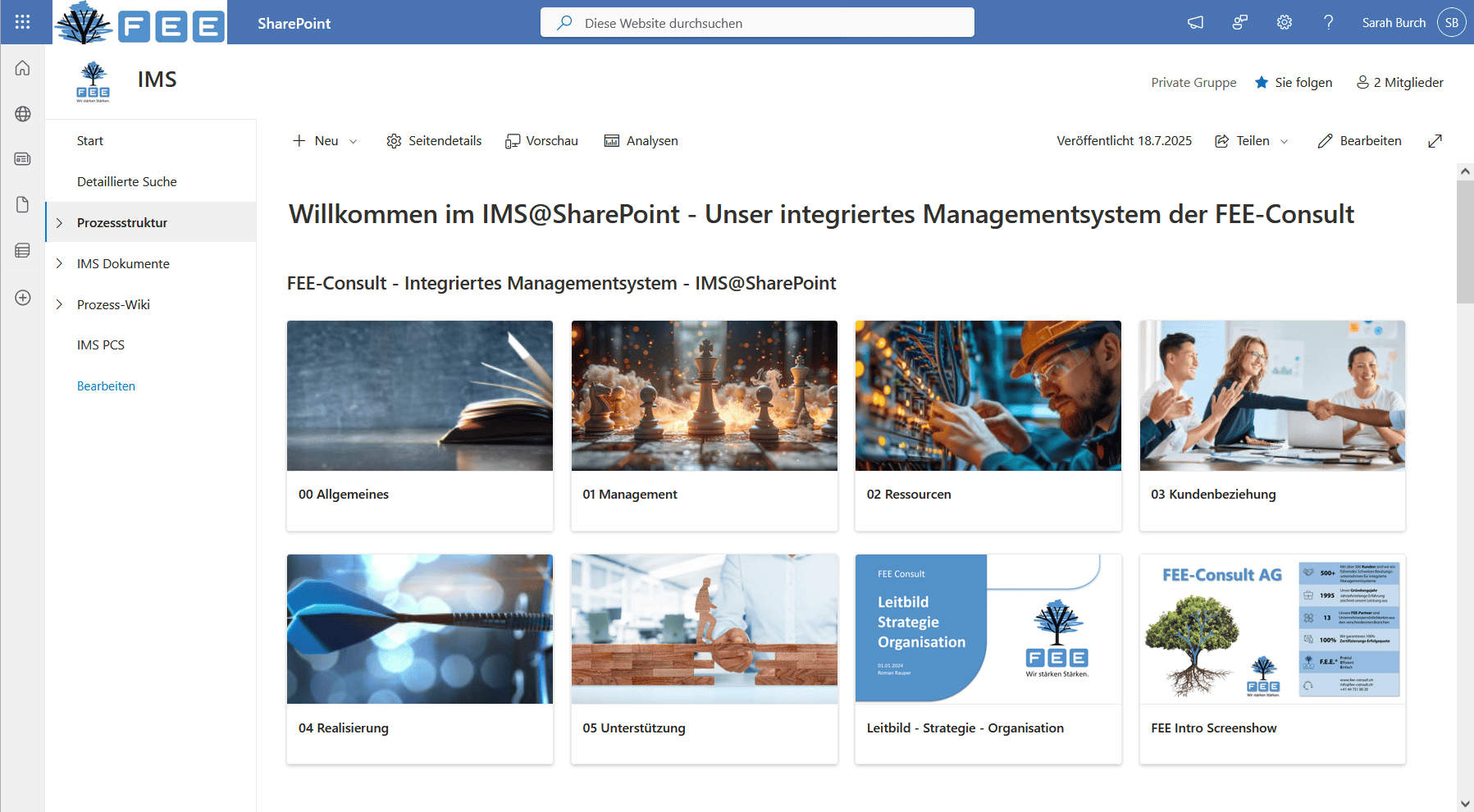The height and width of the screenshot is (812, 1474).
Task: Click the Bearbeiten button in the toolbar
Action: (x=1359, y=141)
